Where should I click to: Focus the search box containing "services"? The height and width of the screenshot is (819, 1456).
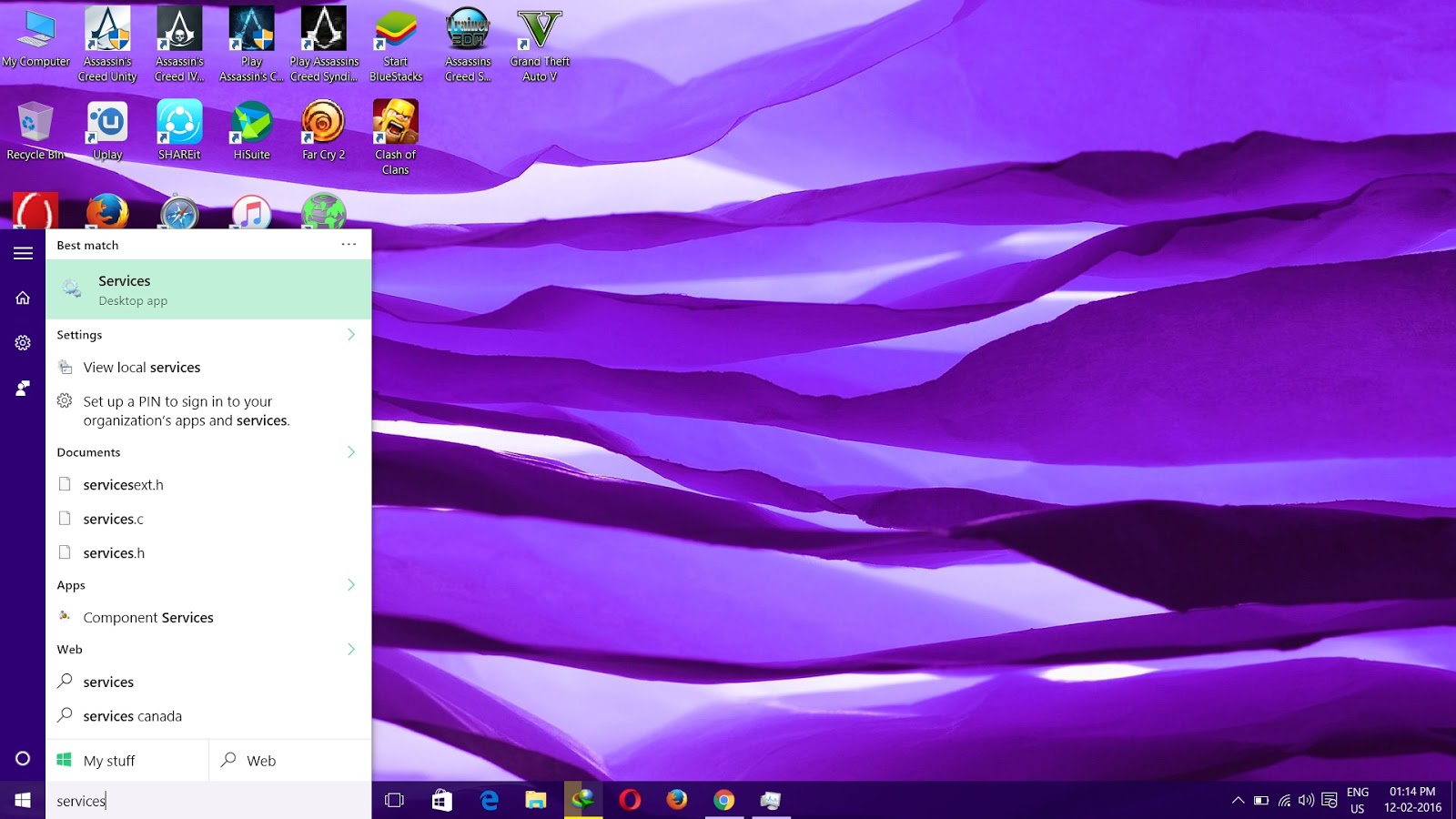pyautogui.click(x=208, y=801)
